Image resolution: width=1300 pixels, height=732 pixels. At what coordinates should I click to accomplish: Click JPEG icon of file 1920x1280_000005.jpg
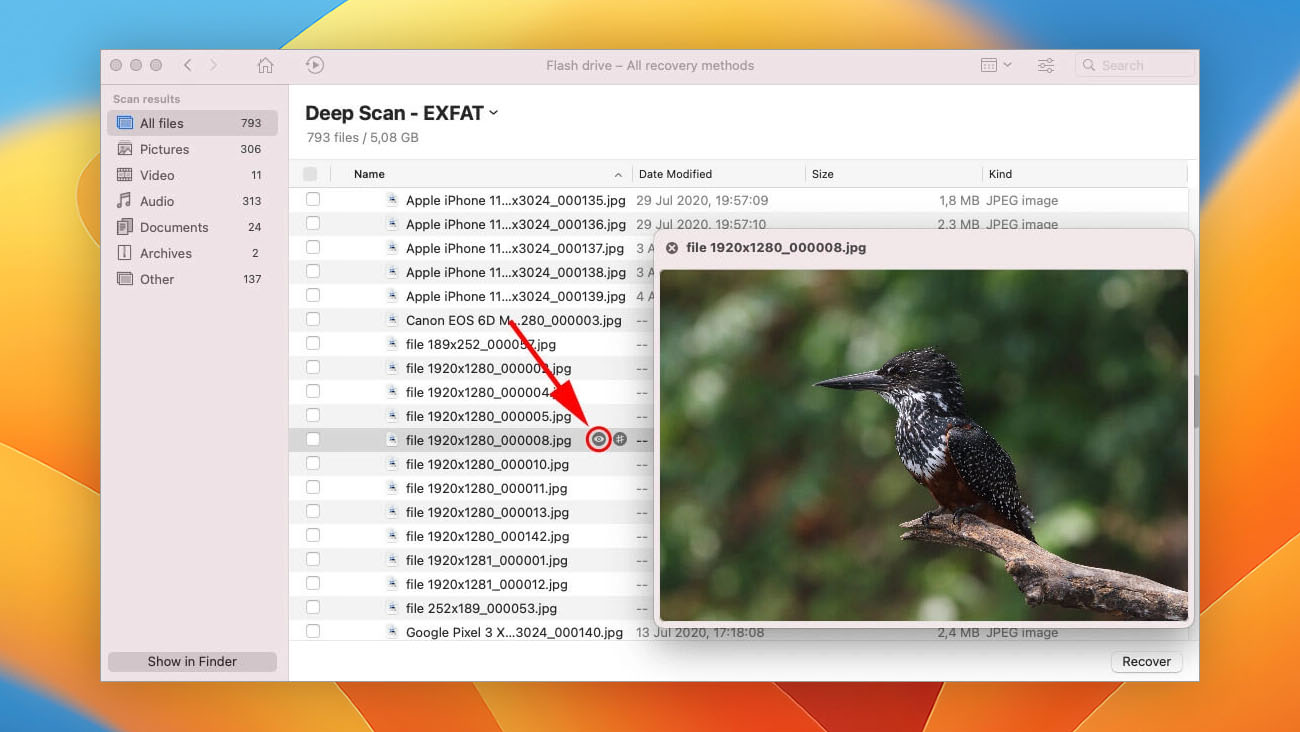click(x=392, y=415)
